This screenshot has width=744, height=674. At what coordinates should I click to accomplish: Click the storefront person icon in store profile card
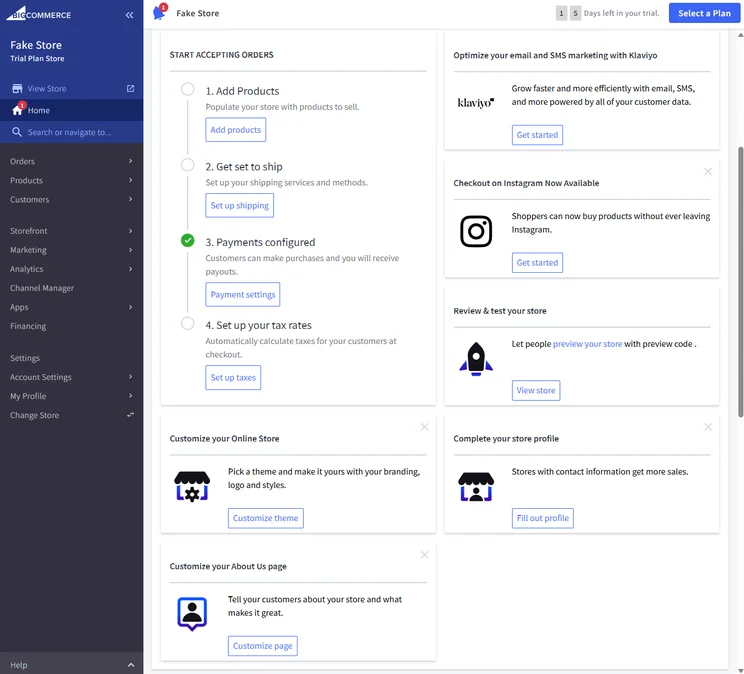476,487
